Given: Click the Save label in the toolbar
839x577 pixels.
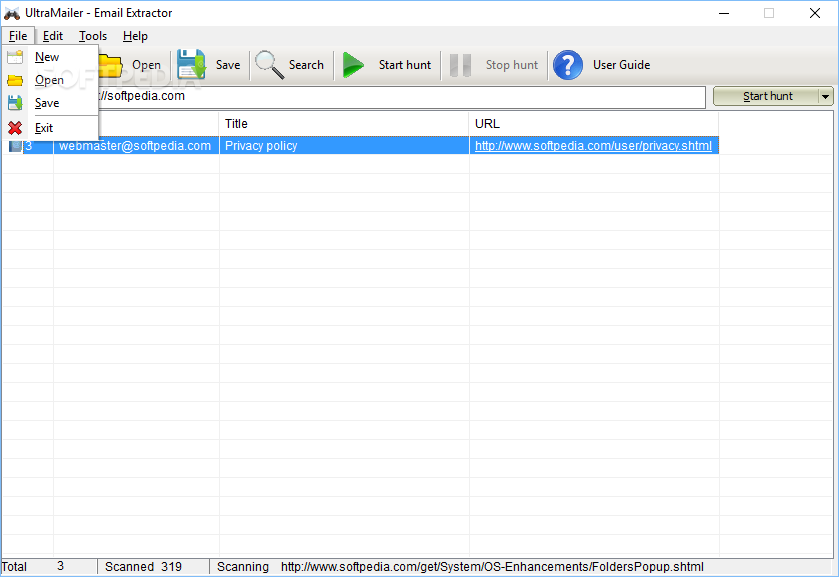Looking at the screenshot, I should pyautogui.click(x=228, y=65).
